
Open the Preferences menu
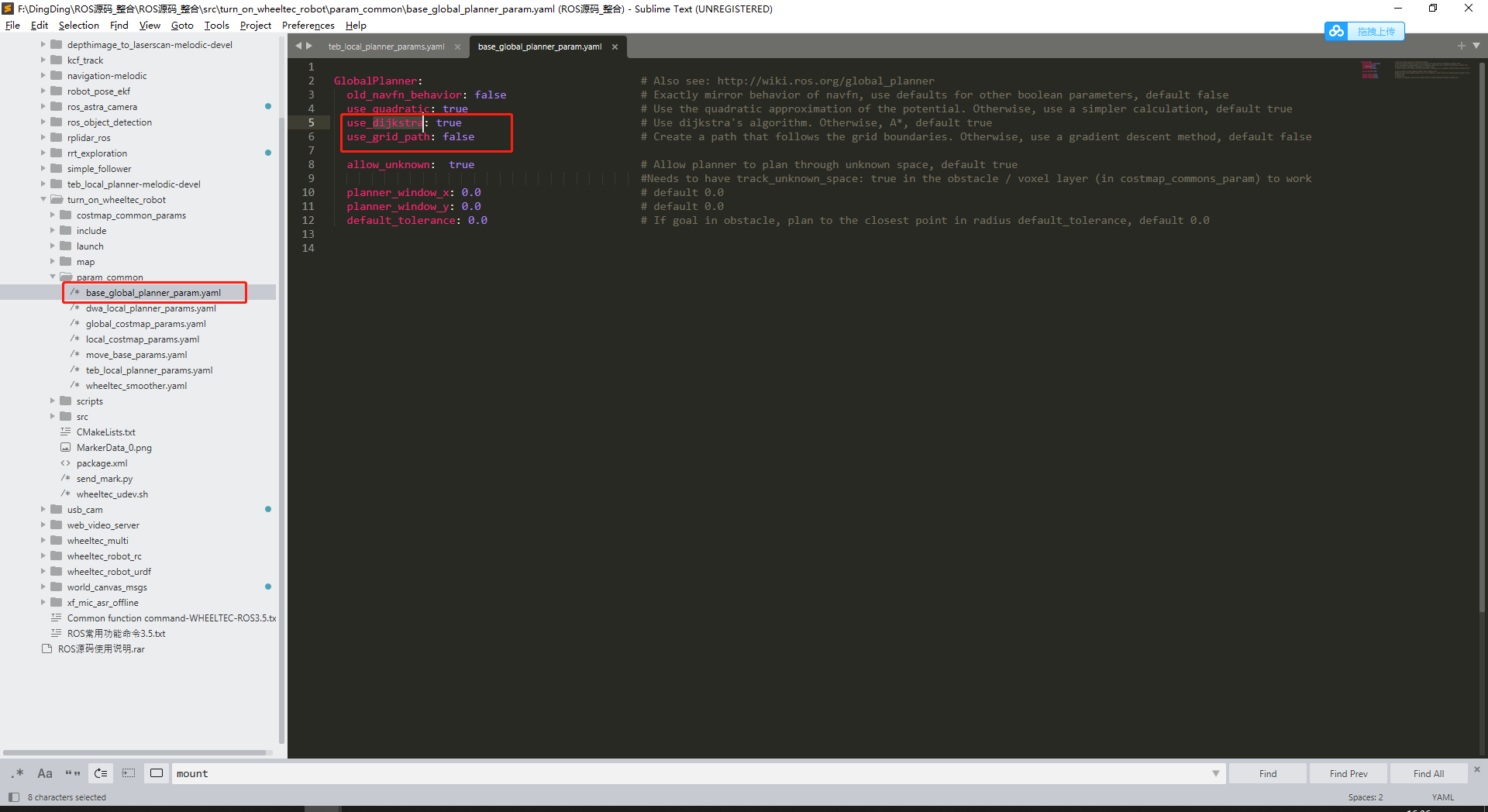tap(308, 26)
